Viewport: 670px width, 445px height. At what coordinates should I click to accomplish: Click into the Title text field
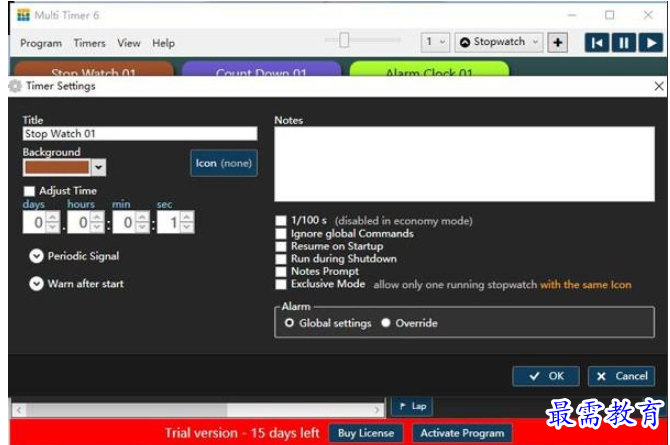(x=140, y=134)
